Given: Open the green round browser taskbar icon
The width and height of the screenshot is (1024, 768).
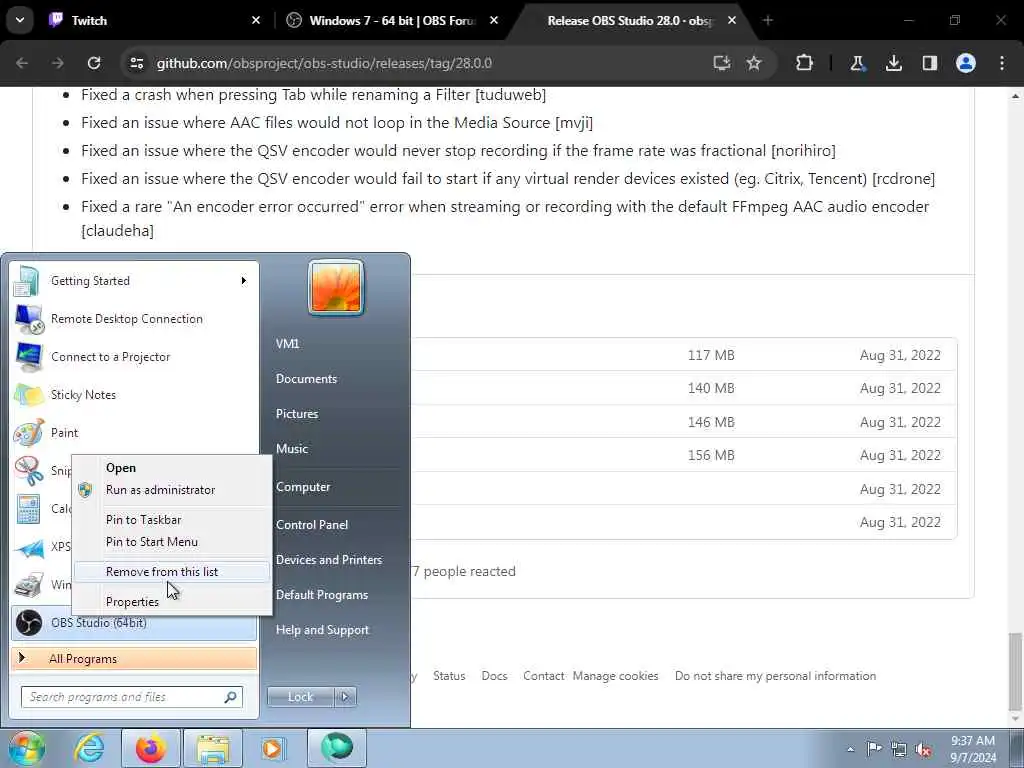Looking at the screenshot, I should (x=337, y=747).
